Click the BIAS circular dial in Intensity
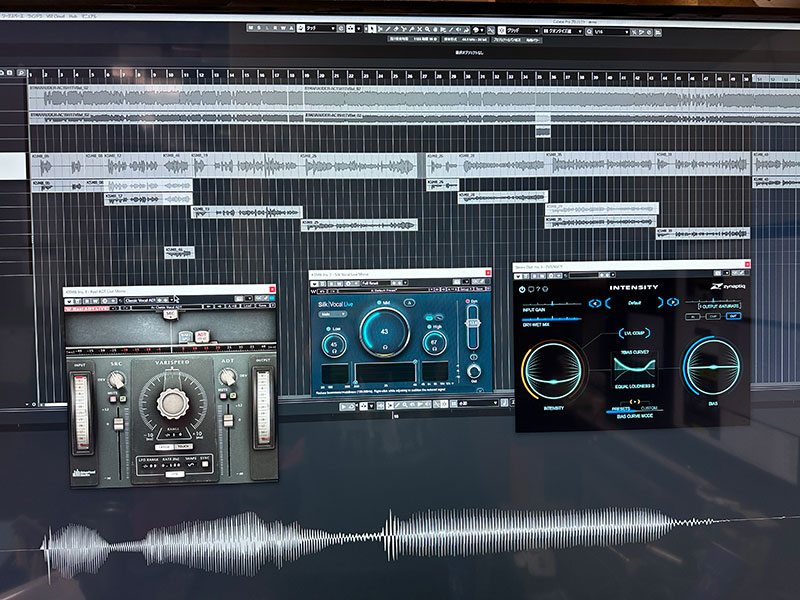This screenshot has height=600, width=800. 713,366
